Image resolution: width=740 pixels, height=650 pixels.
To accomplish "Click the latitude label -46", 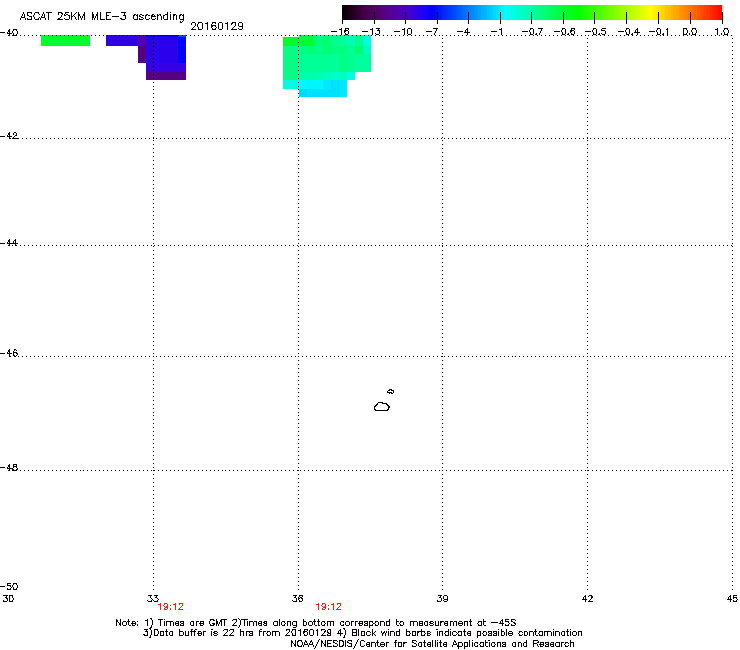I will (9, 354).
